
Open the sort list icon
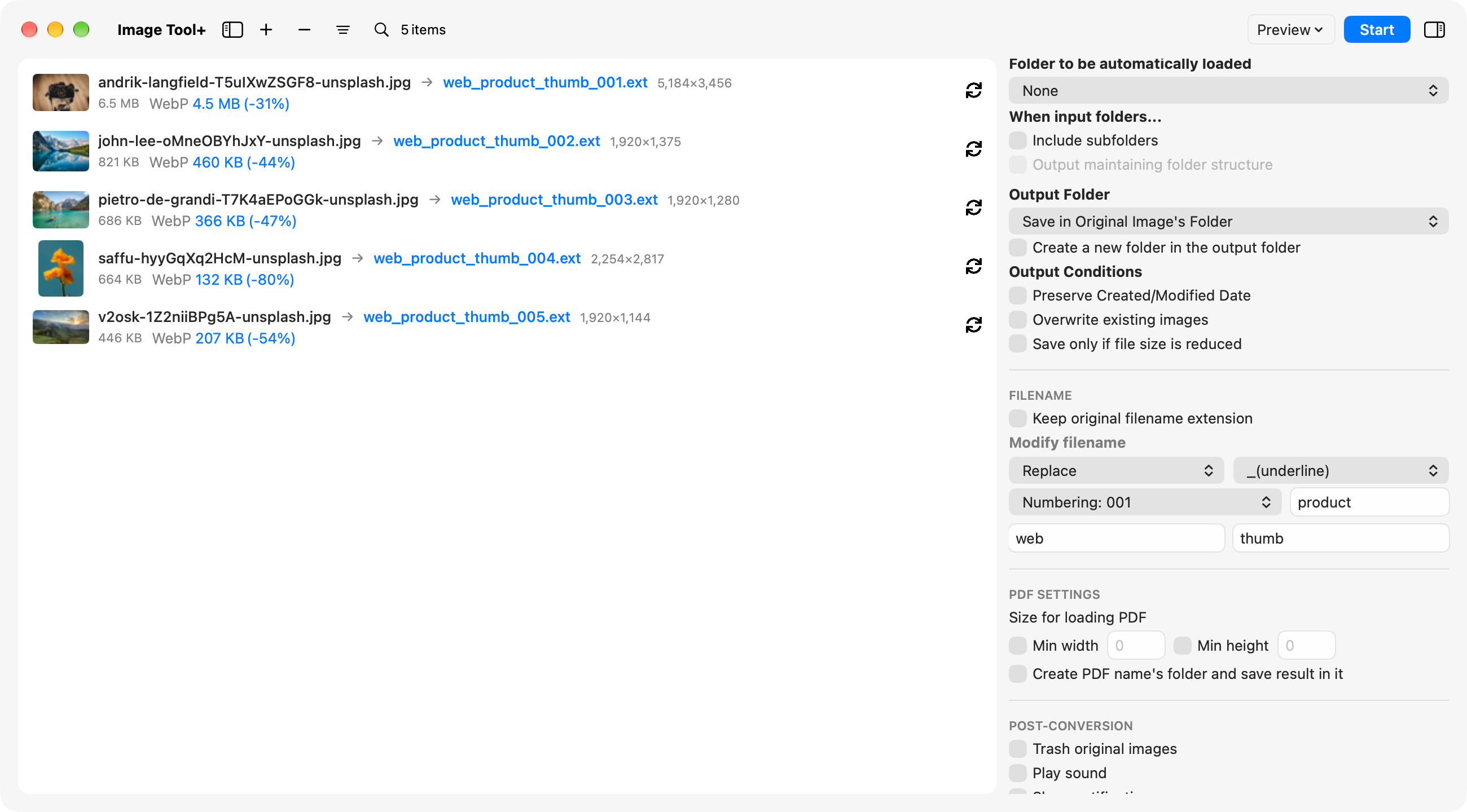point(343,29)
